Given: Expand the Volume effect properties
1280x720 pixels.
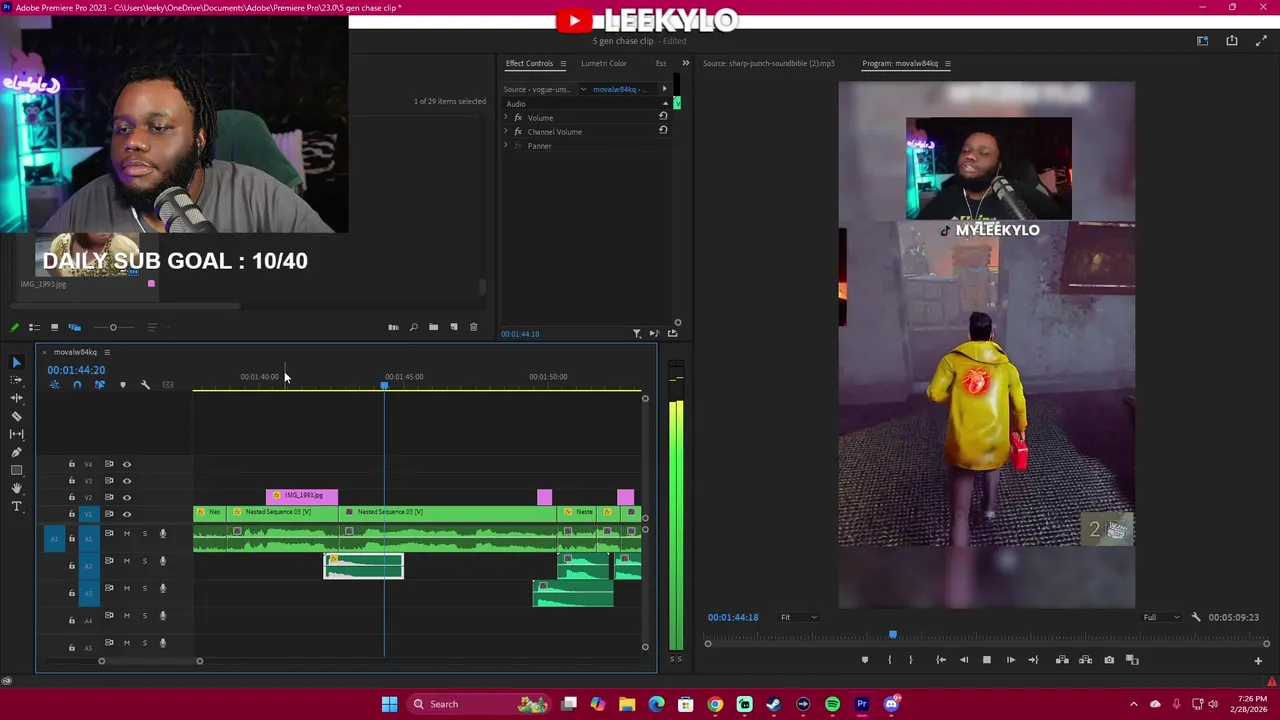Looking at the screenshot, I should click(505, 118).
